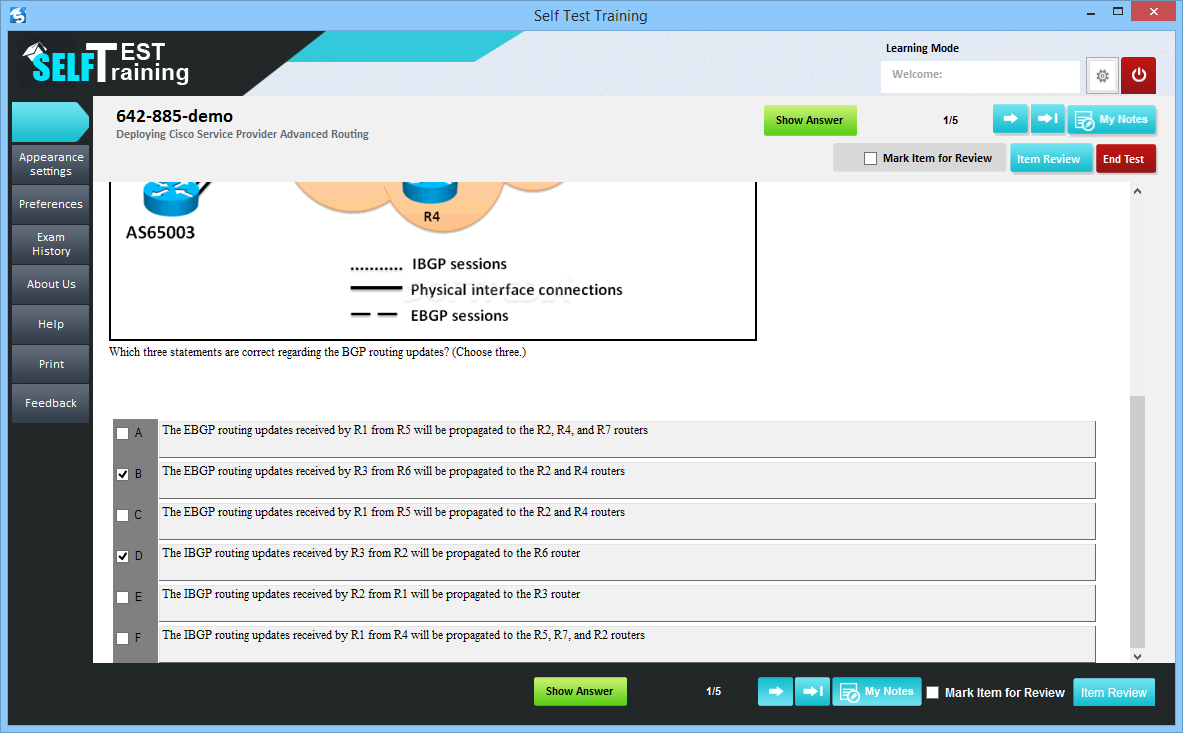The image size is (1183, 733).
Task: Select answer D text about R6 router
Action: [x=371, y=554]
